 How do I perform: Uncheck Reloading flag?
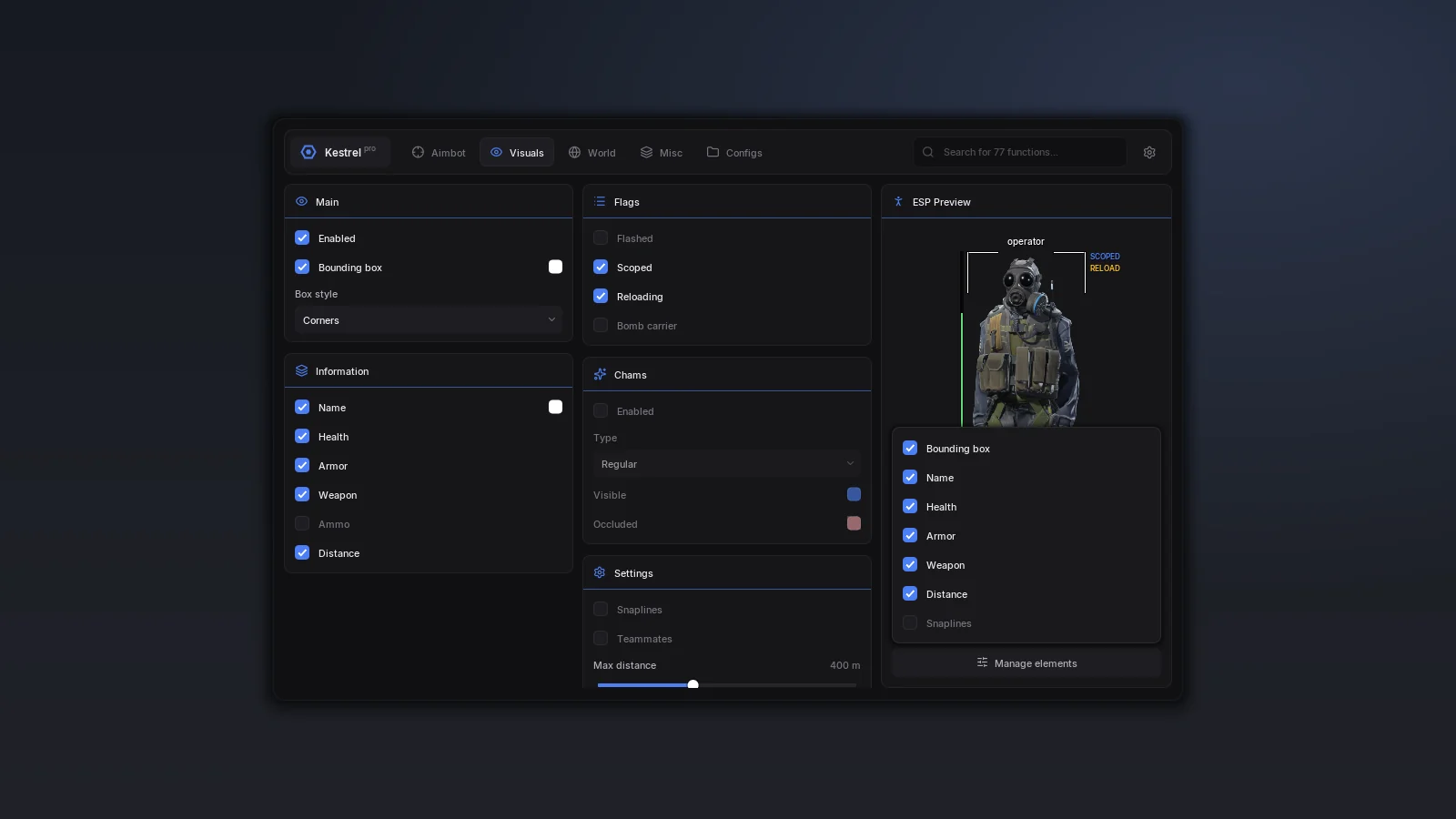click(601, 296)
